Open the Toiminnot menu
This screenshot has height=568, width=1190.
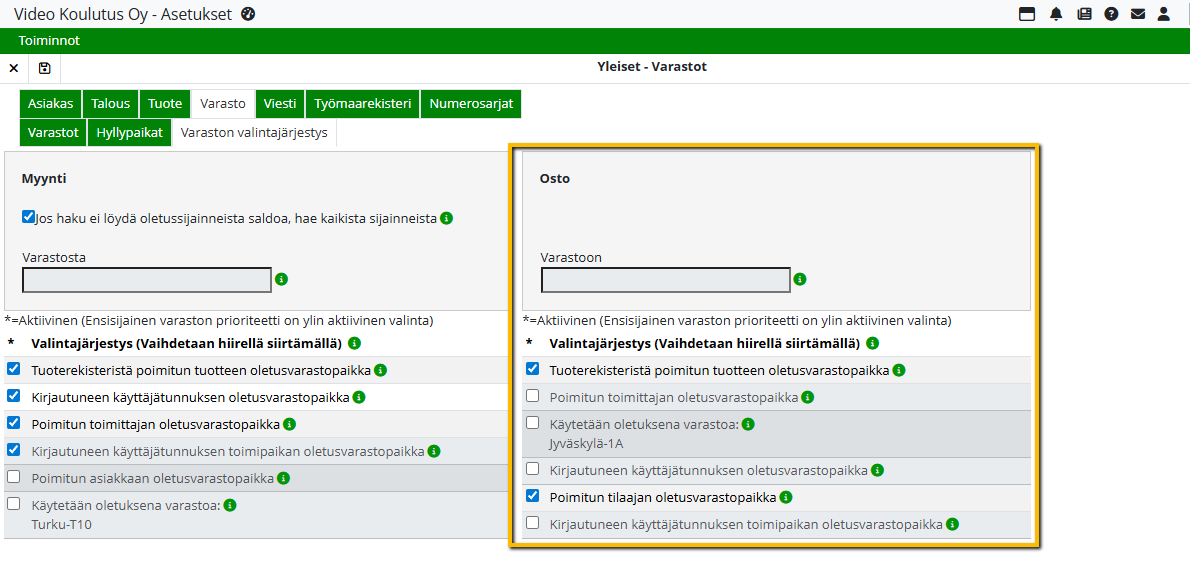[49, 41]
